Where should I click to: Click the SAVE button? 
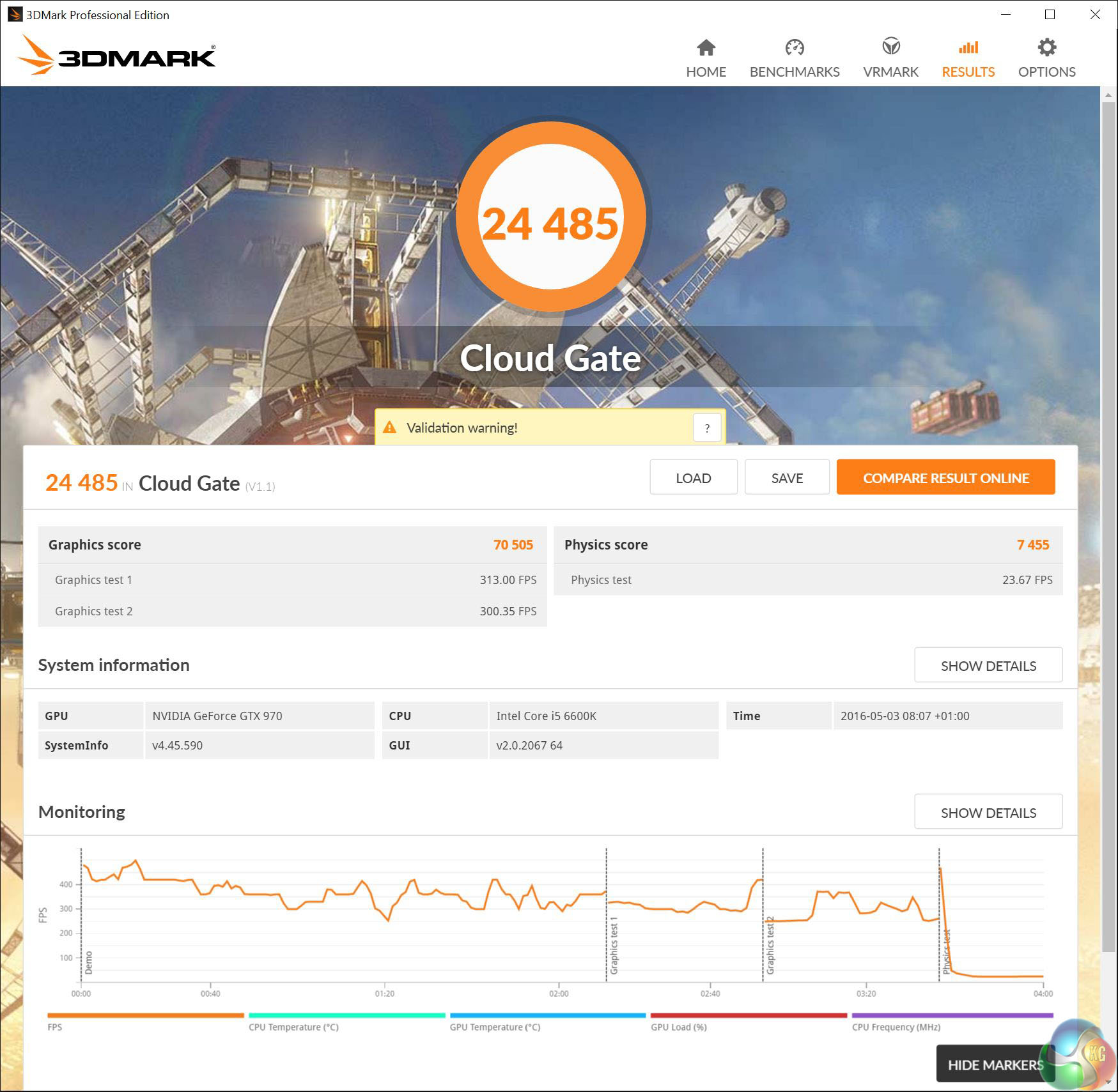click(x=787, y=477)
